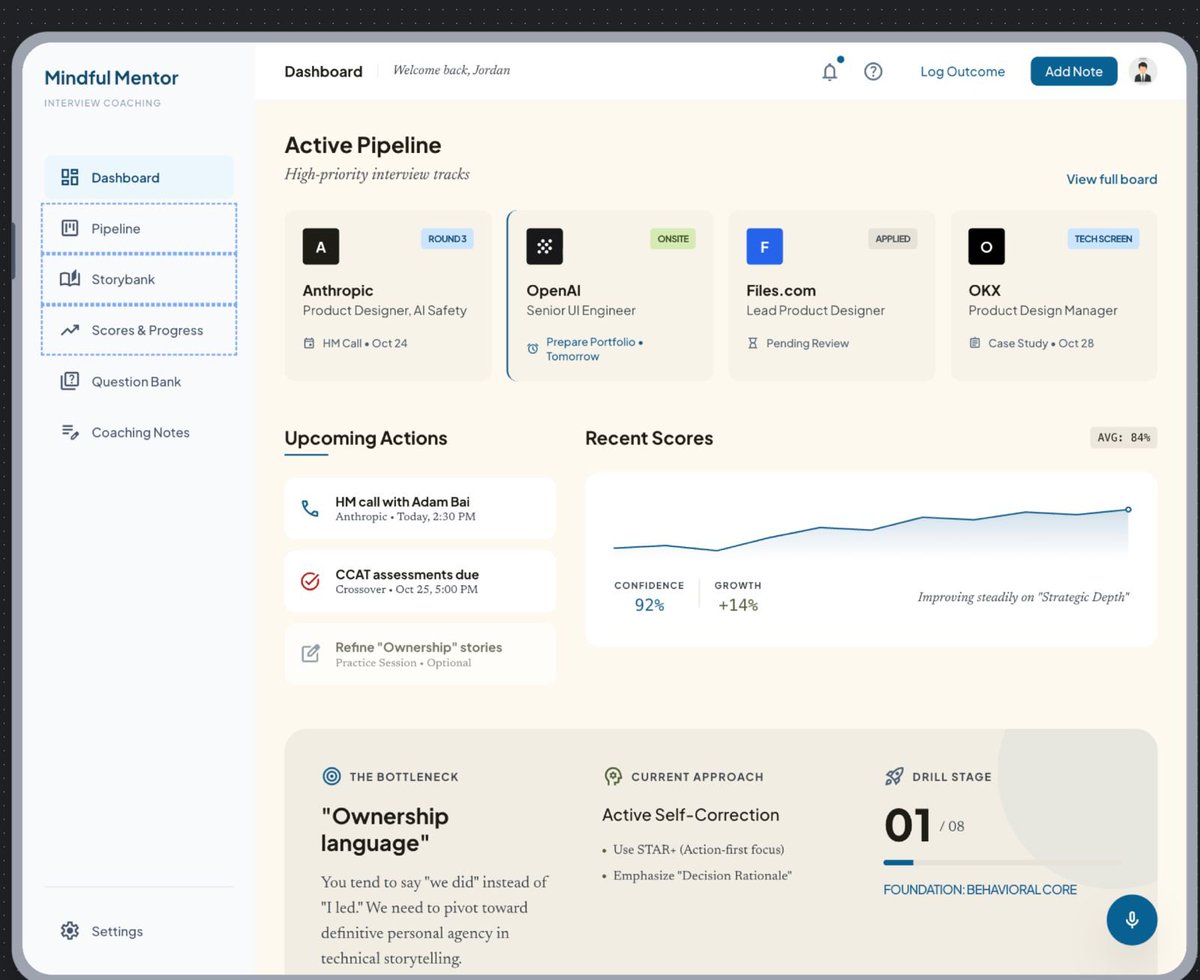Click the ROUND 3 badge on Anthropic
The height and width of the screenshot is (980, 1200).
(447, 239)
